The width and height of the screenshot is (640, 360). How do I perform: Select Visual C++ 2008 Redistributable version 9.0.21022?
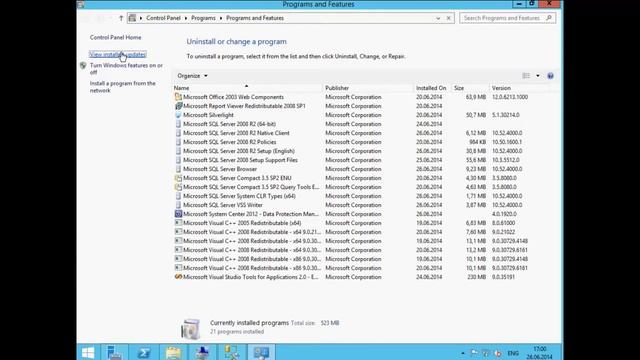pos(351,232)
